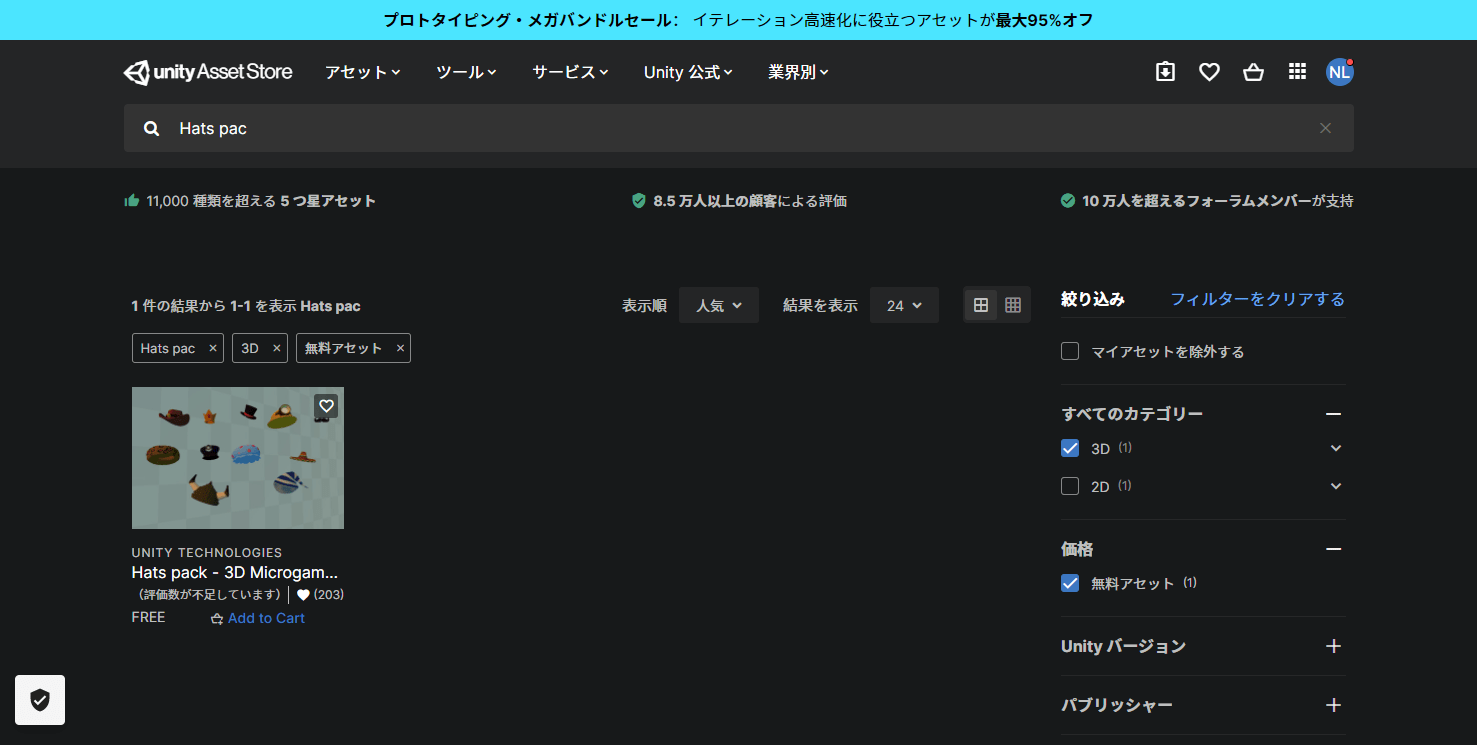The image size is (1477, 745).
Task: Expand the Unity バージョン section
Action: click(1333, 646)
